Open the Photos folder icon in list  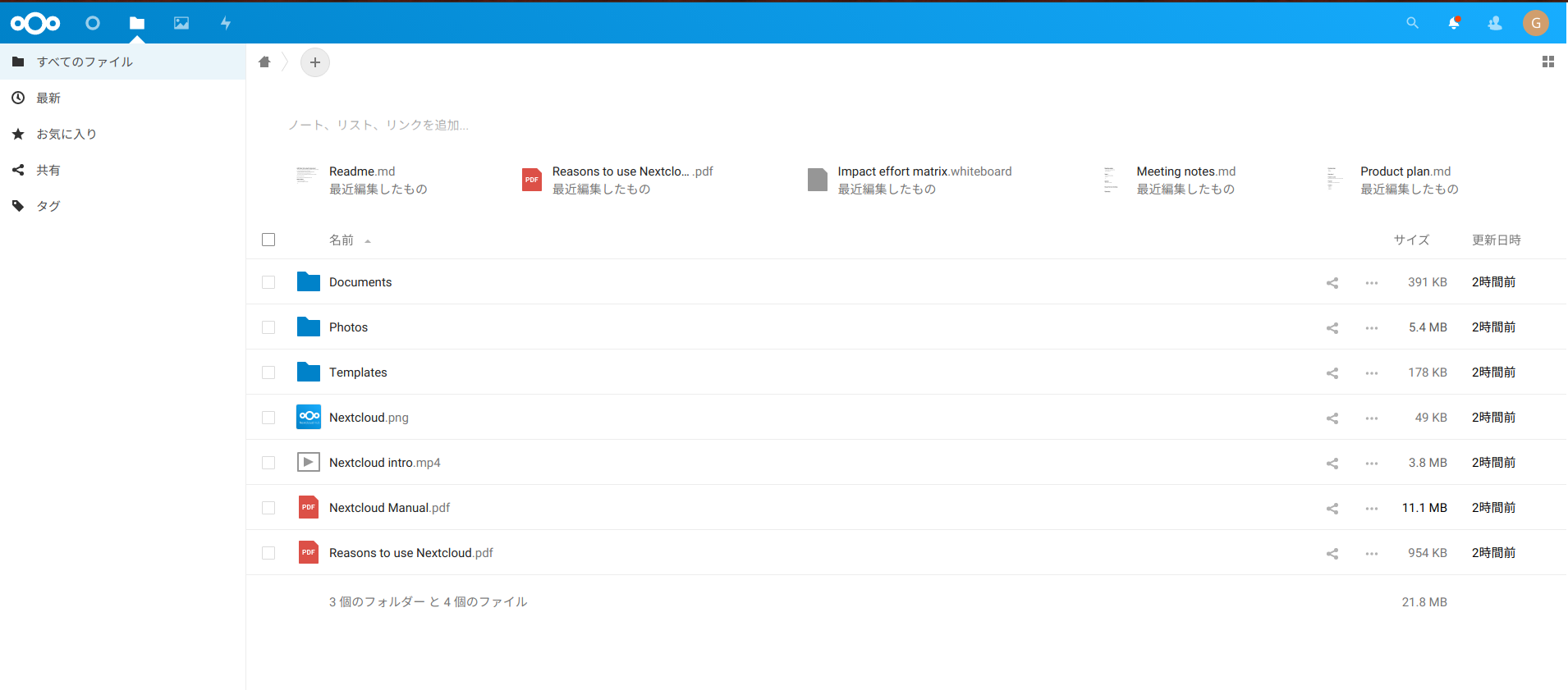coord(309,327)
